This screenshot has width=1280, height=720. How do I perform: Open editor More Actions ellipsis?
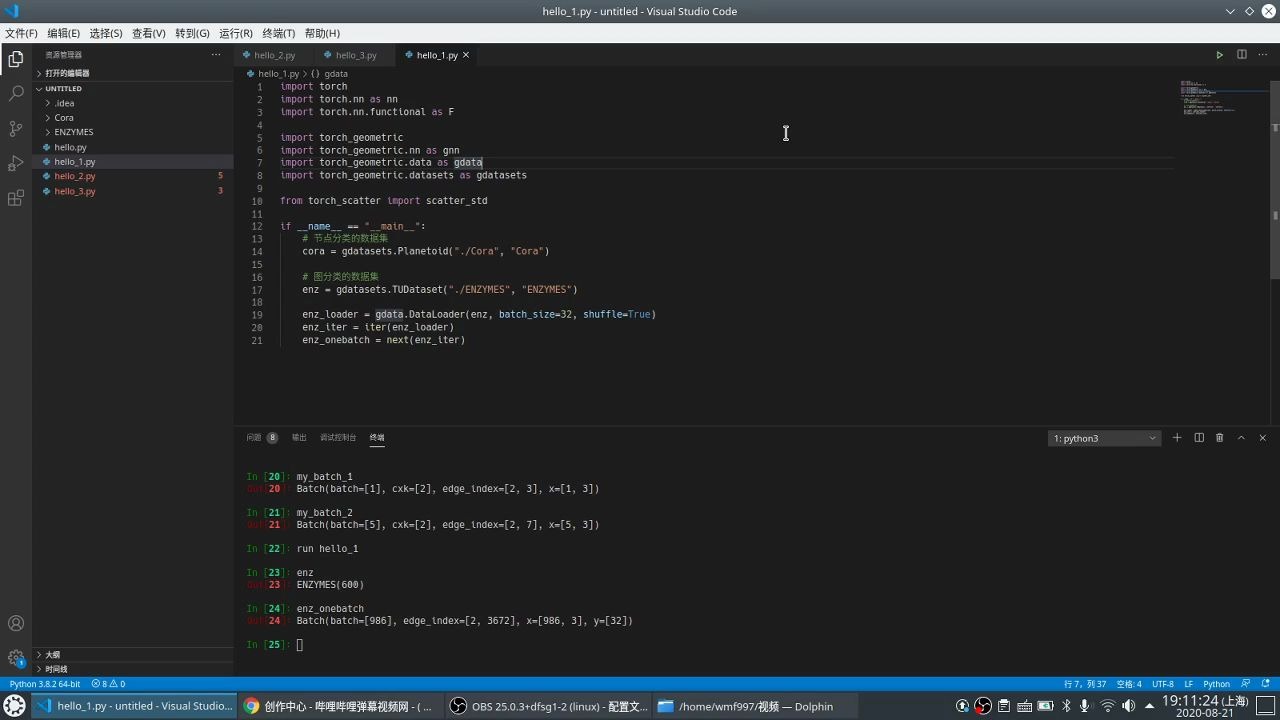[x=1262, y=55]
